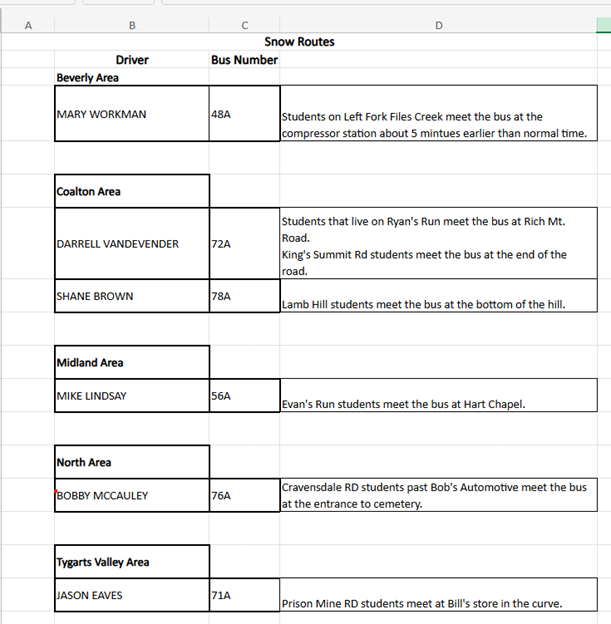The image size is (611, 624).
Task: Select column B header
Action: [x=131, y=25]
